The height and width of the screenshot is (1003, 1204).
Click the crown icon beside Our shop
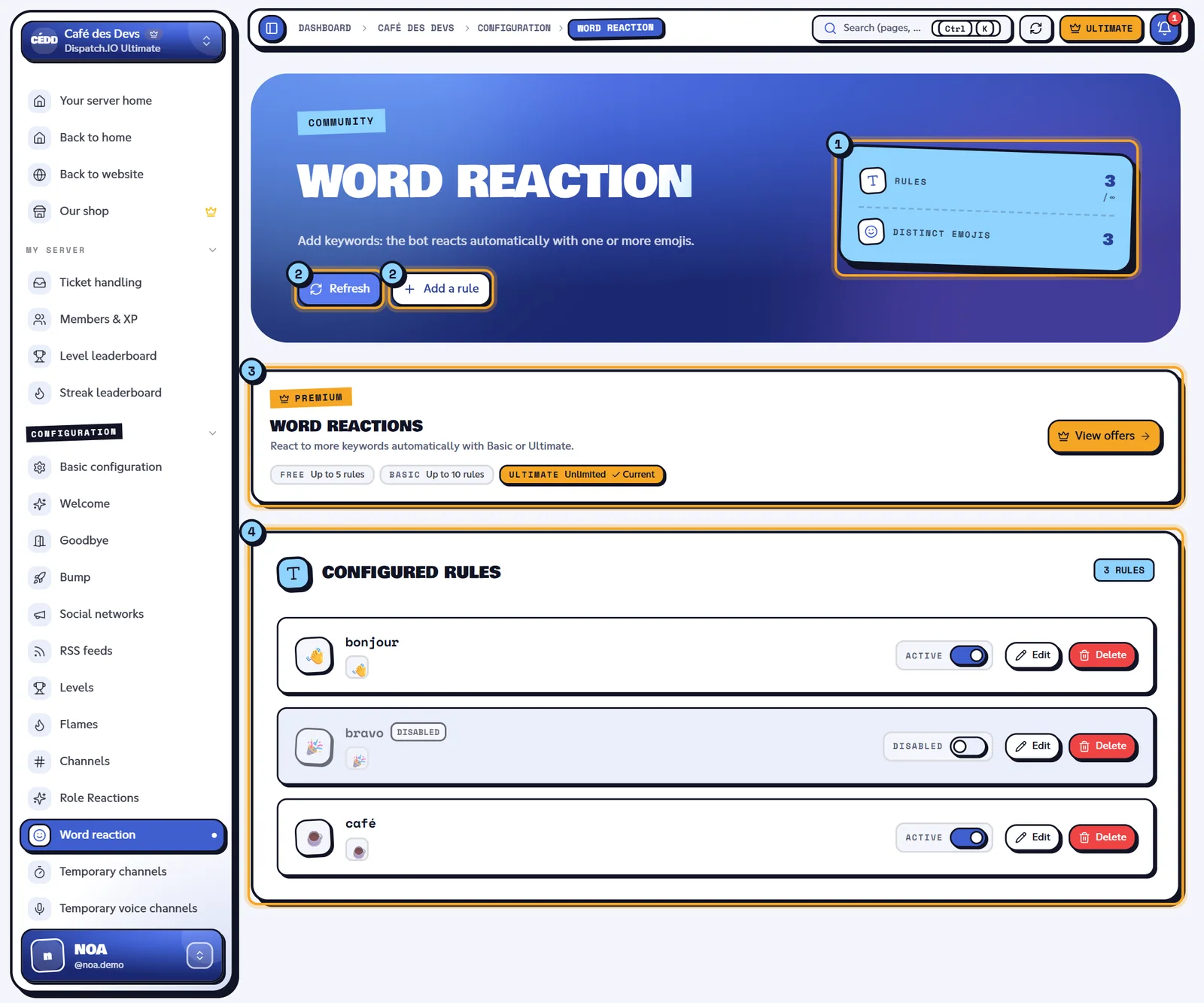[x=211, y=211]
